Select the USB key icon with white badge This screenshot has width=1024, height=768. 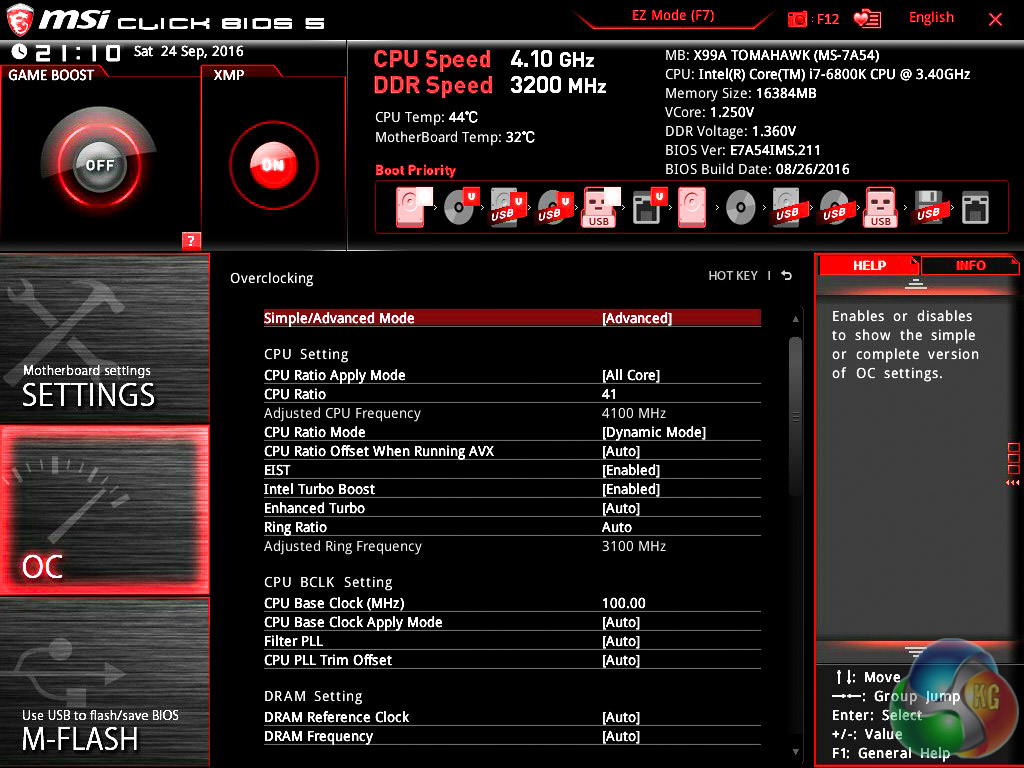tap(601, 207)
